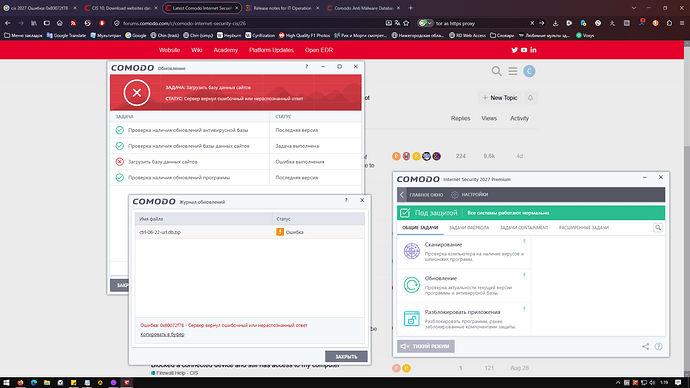The image size is (690, 388).
Task: Click the New Topic button
Action: [500, 98]
